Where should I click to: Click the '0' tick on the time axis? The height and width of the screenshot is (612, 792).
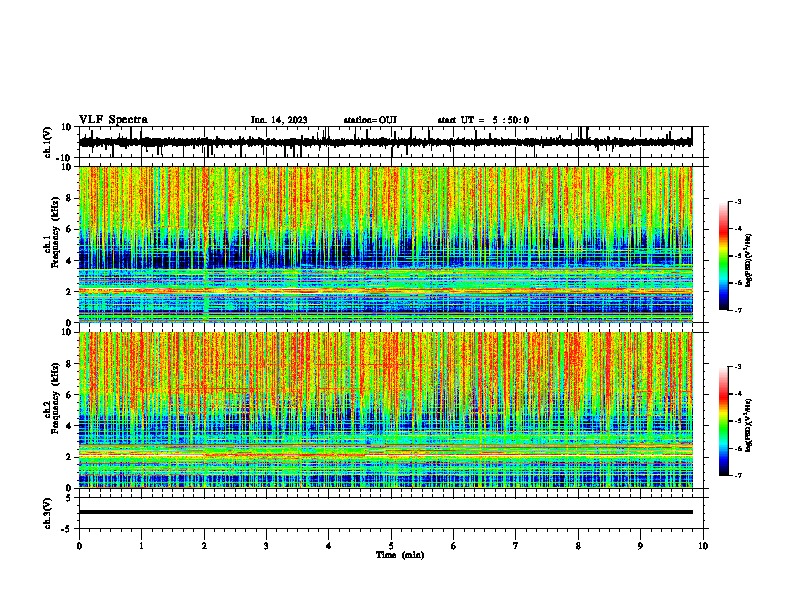coord(79,546)
